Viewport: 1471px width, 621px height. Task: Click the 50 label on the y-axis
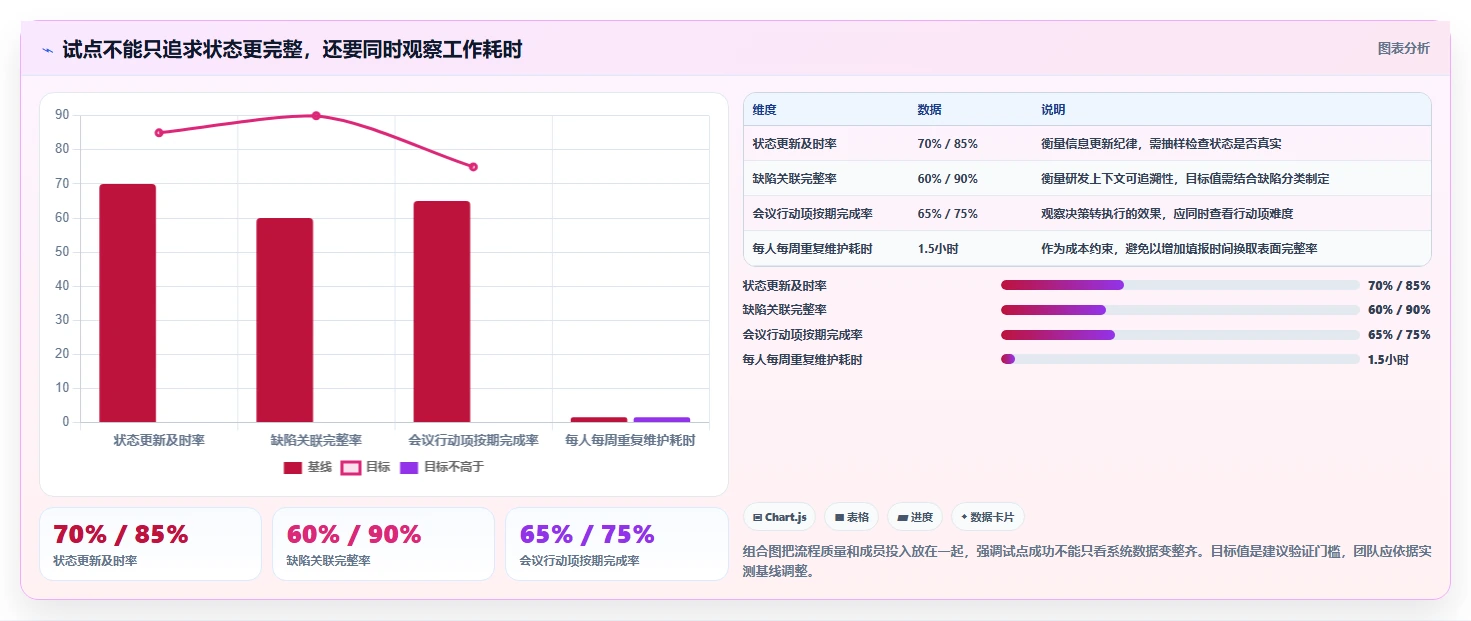click(x=62, y=252)
